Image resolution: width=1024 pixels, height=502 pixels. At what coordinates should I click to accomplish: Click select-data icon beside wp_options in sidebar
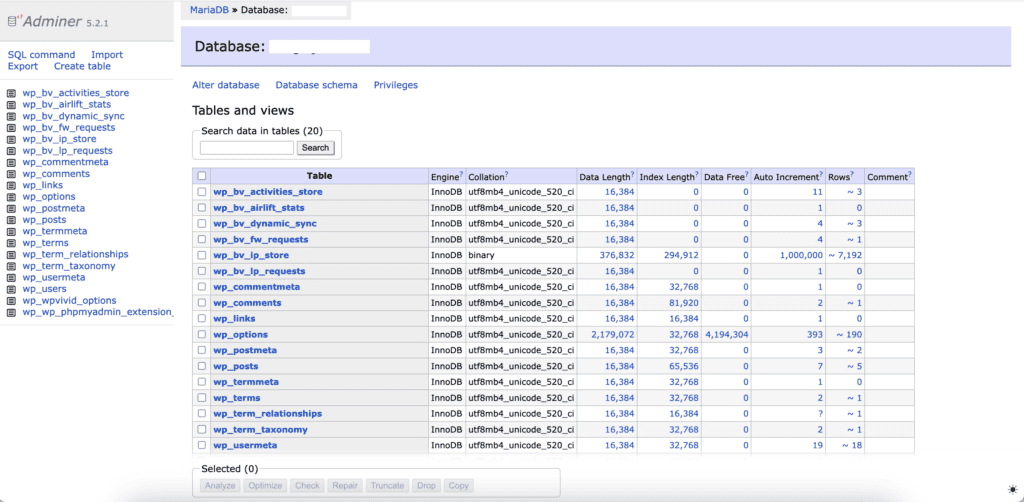pos(11,197)
